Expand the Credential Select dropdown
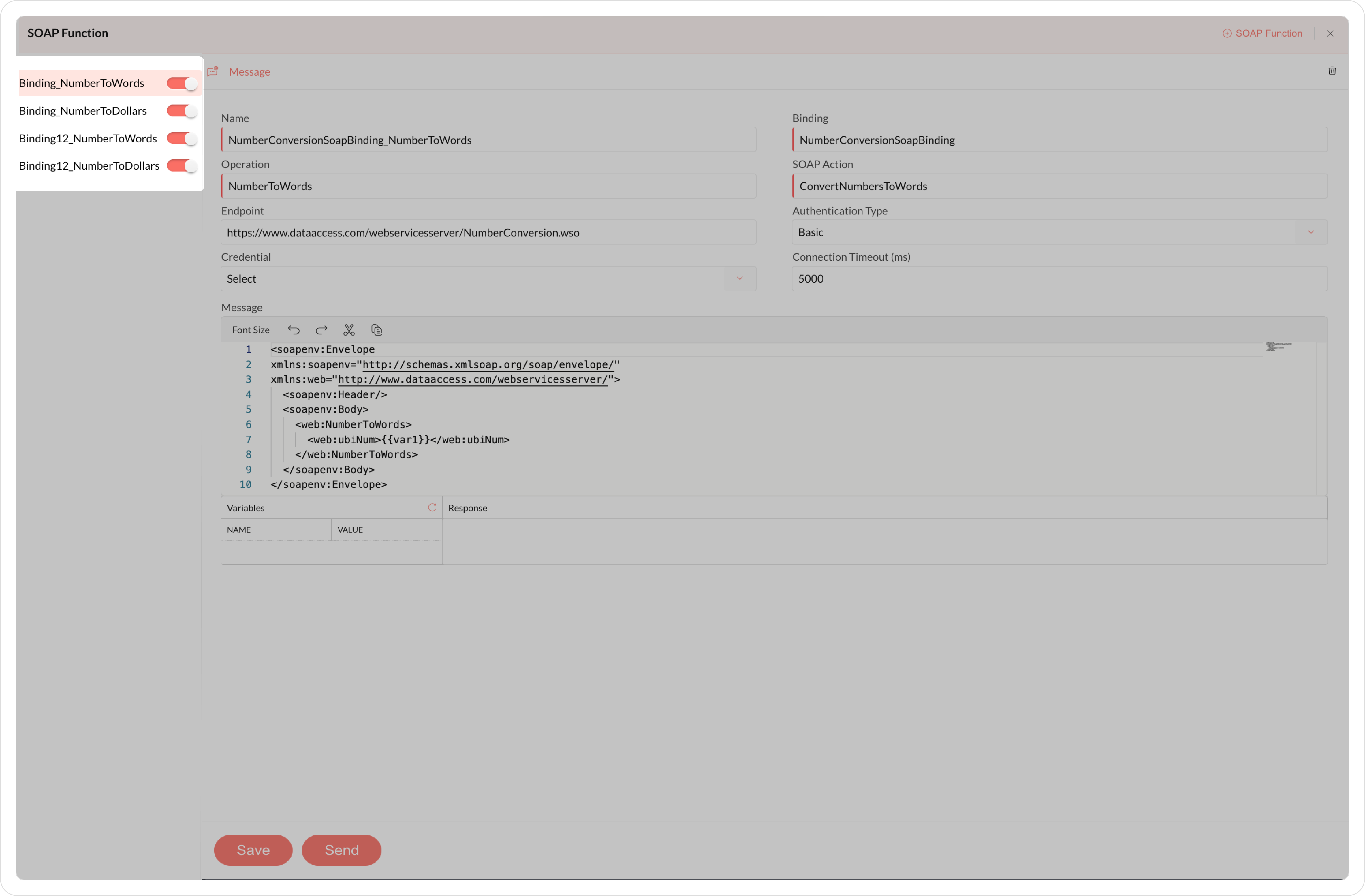This screenshot has height=896, width=1365. click(x=488, y=278)
